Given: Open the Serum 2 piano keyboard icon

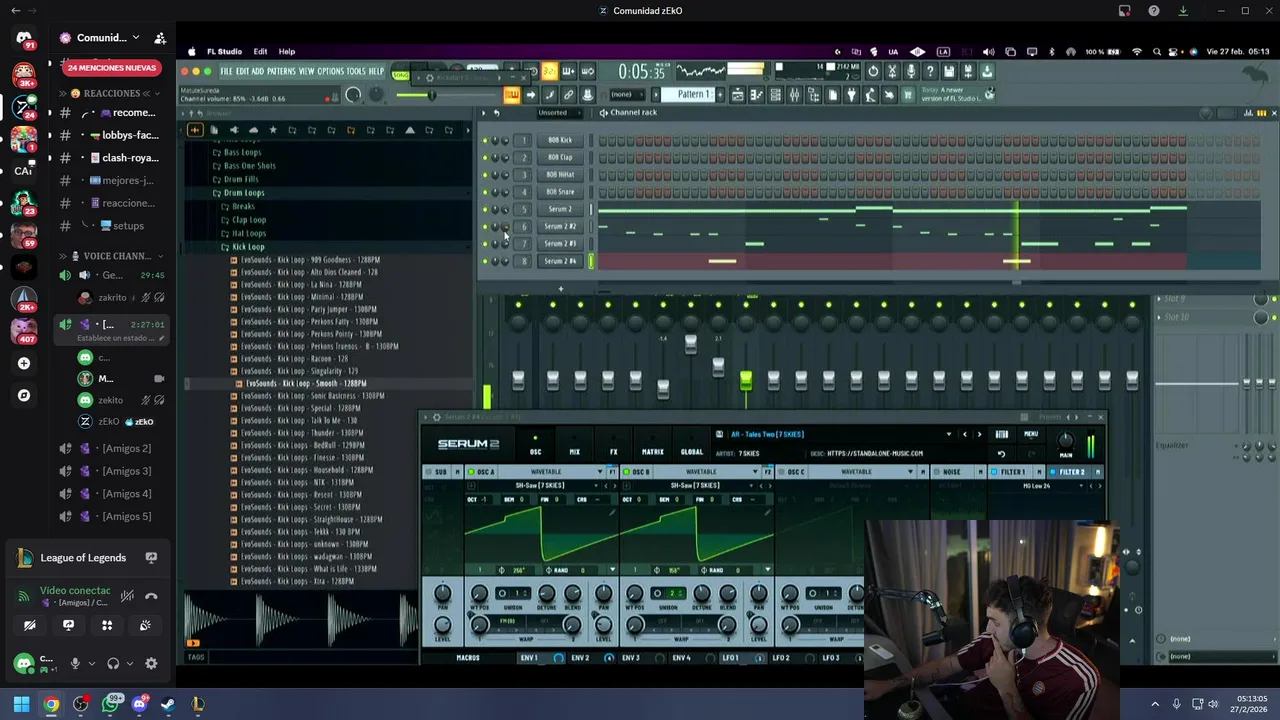Looking at the screenshot, I should click(1001, 434).
